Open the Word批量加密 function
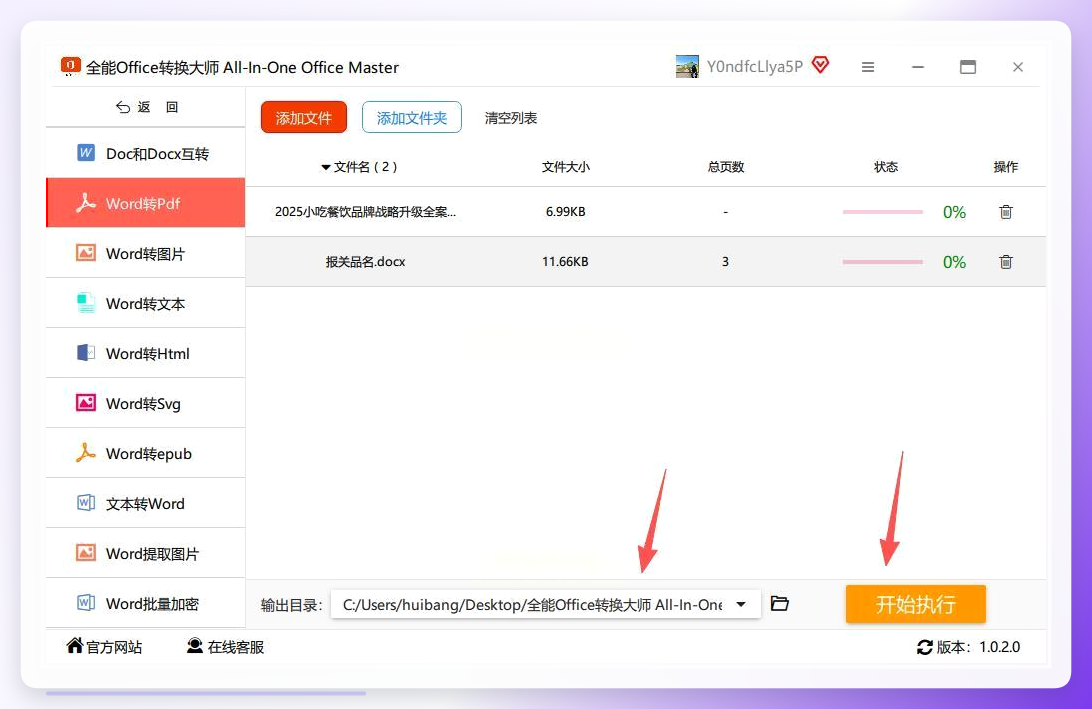 146,603
